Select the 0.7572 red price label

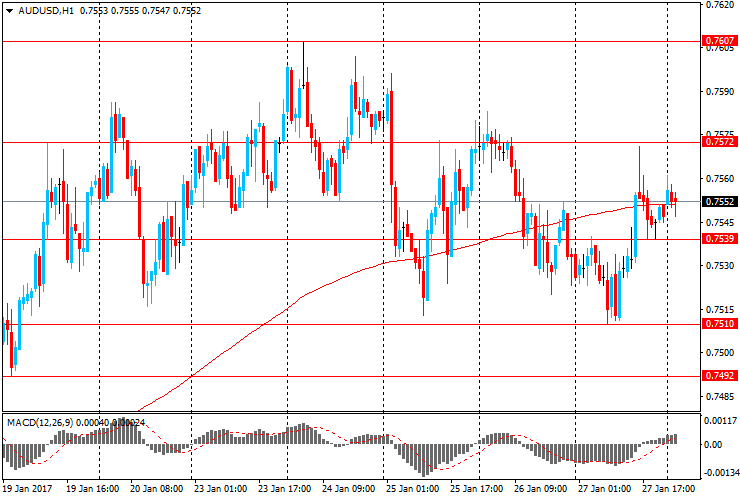720,142
